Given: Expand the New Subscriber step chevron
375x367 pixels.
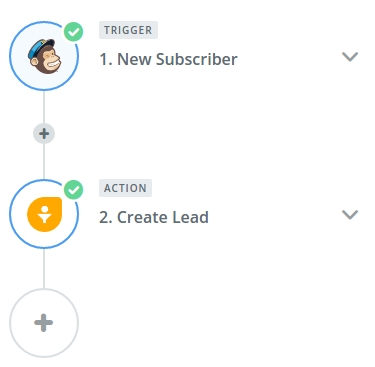Looking at the screenshot, I should point(350,57).
